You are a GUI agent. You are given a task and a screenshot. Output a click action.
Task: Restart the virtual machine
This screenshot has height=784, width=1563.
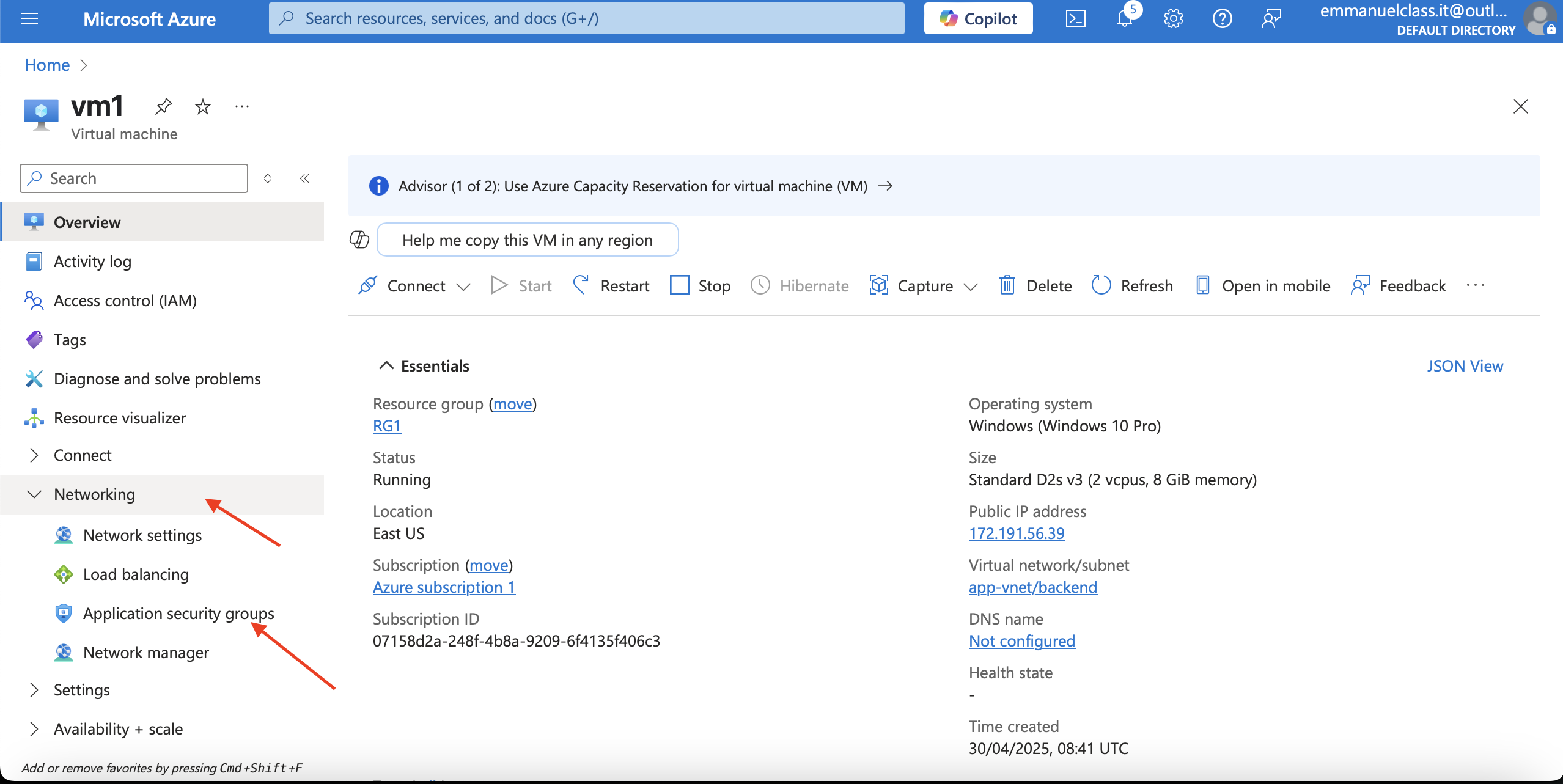[611, 285]
